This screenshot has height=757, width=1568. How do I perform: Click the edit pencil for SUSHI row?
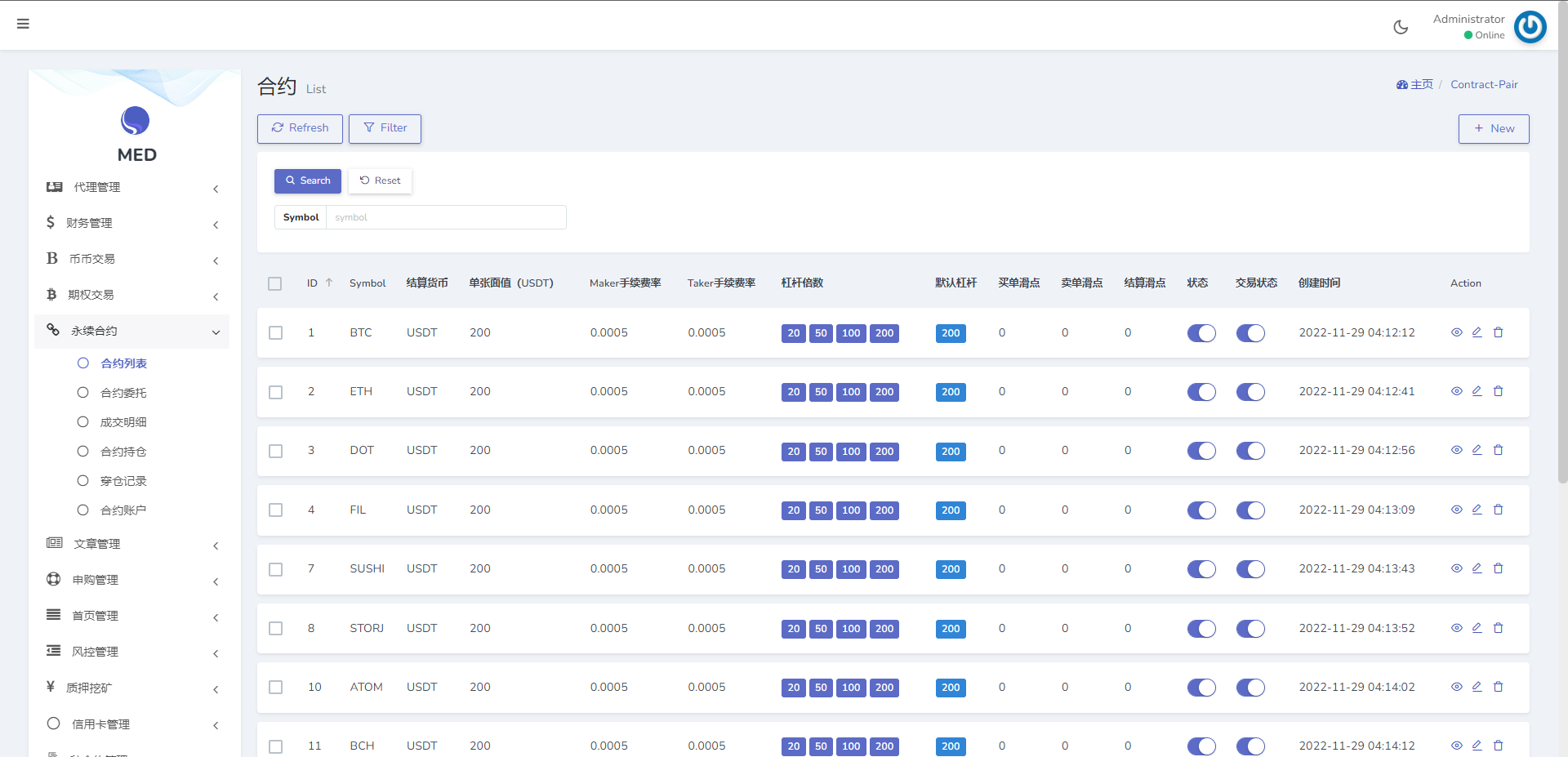tap(1477, 568)
